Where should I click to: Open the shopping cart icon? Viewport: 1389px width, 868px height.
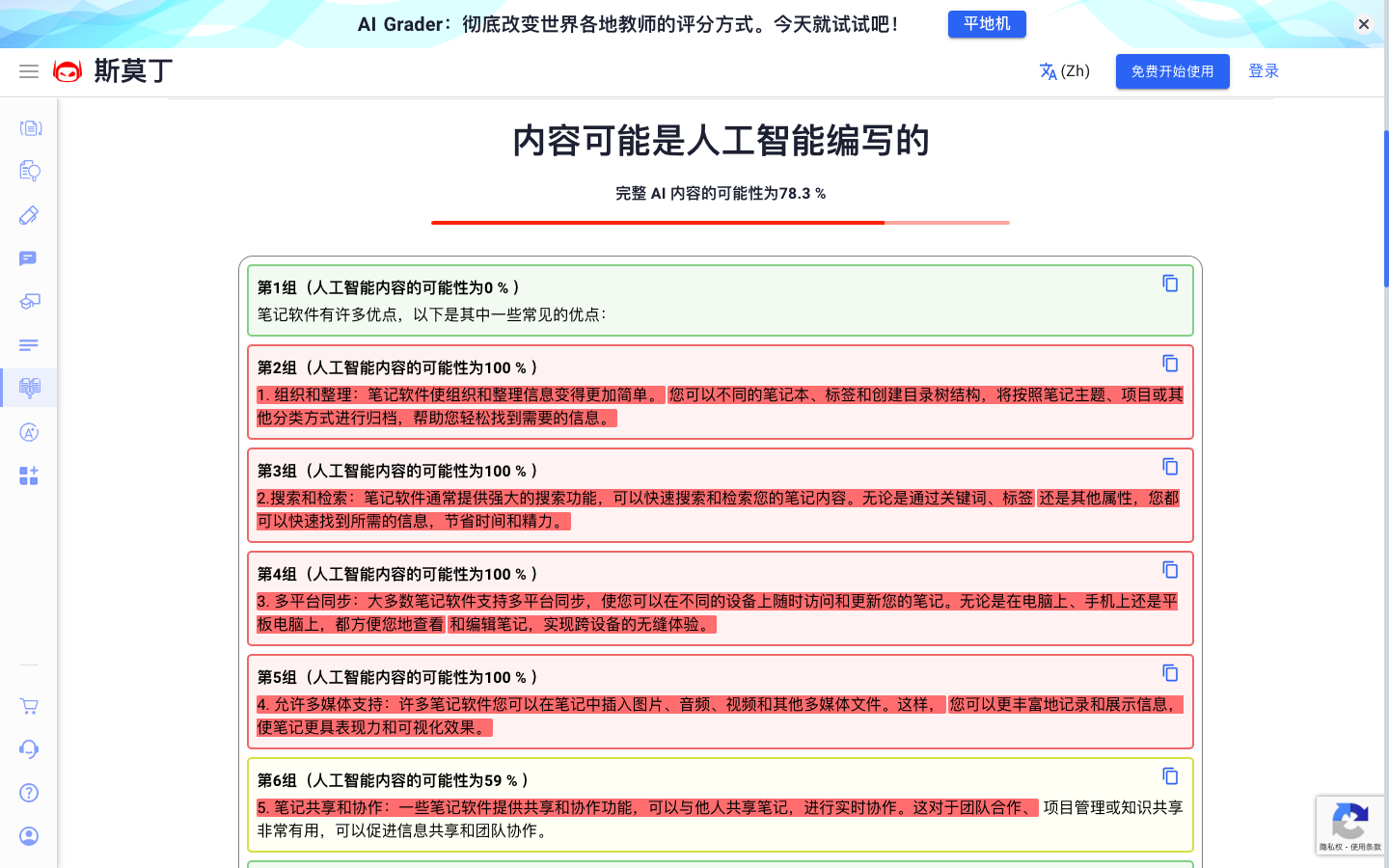29,706
